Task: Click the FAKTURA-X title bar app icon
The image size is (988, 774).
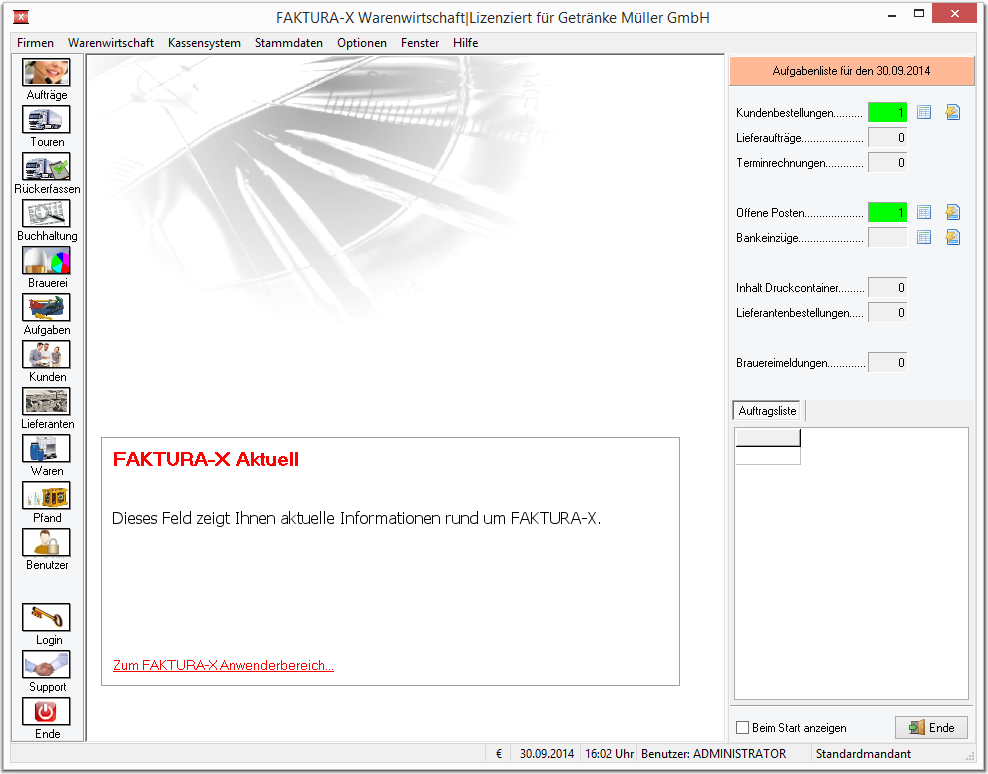Action: (21, 17)
